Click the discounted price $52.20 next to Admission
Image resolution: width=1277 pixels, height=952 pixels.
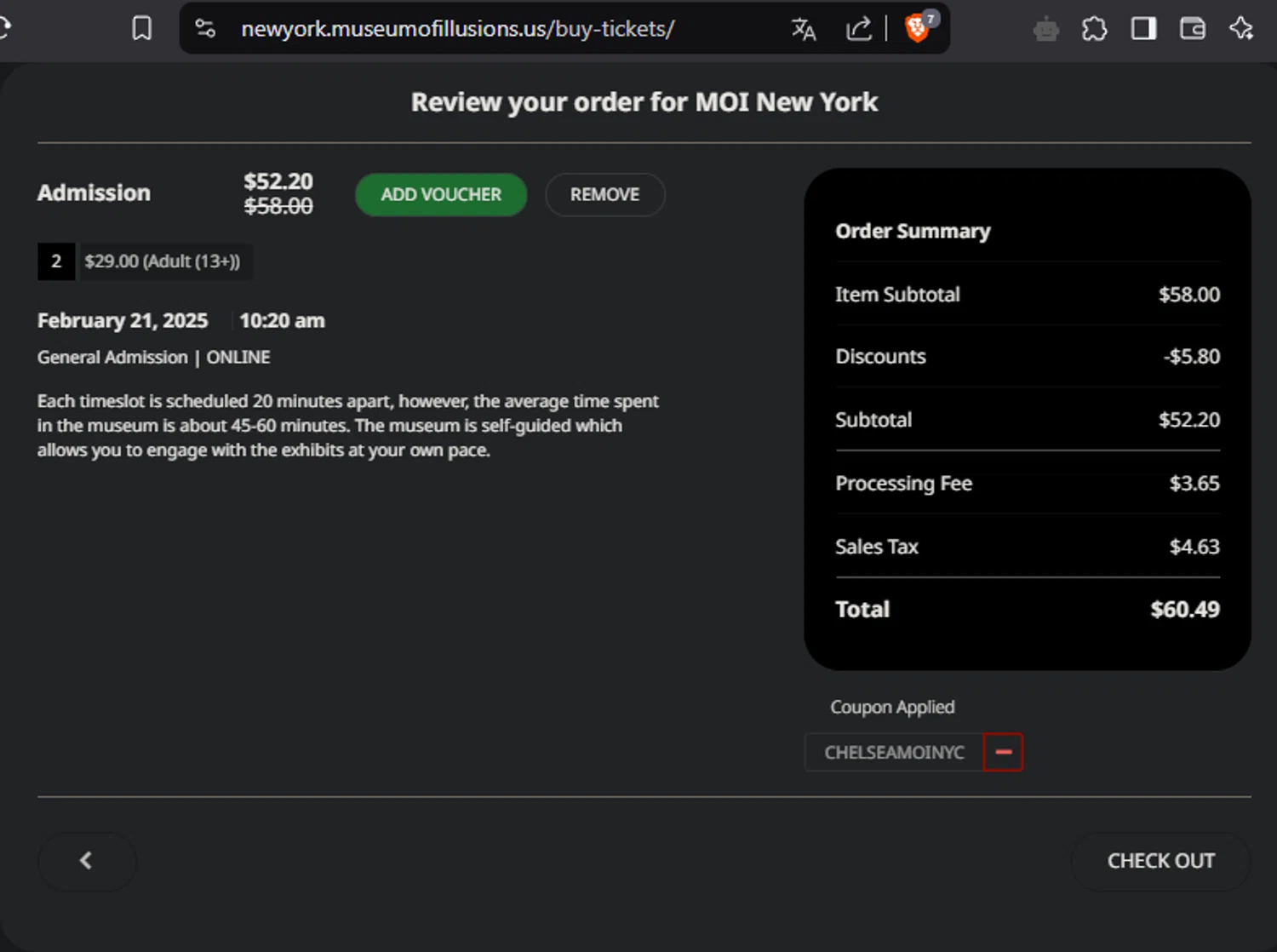[278, 181]
